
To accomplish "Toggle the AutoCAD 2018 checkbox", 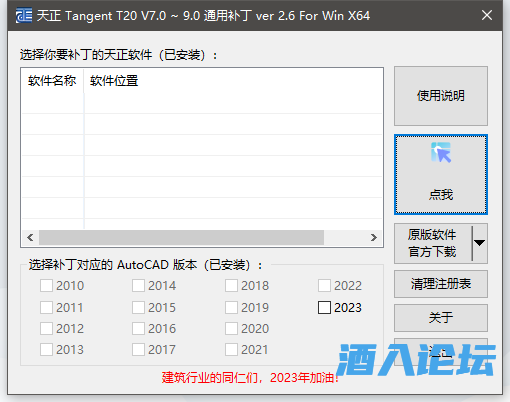I will [231, 286].
